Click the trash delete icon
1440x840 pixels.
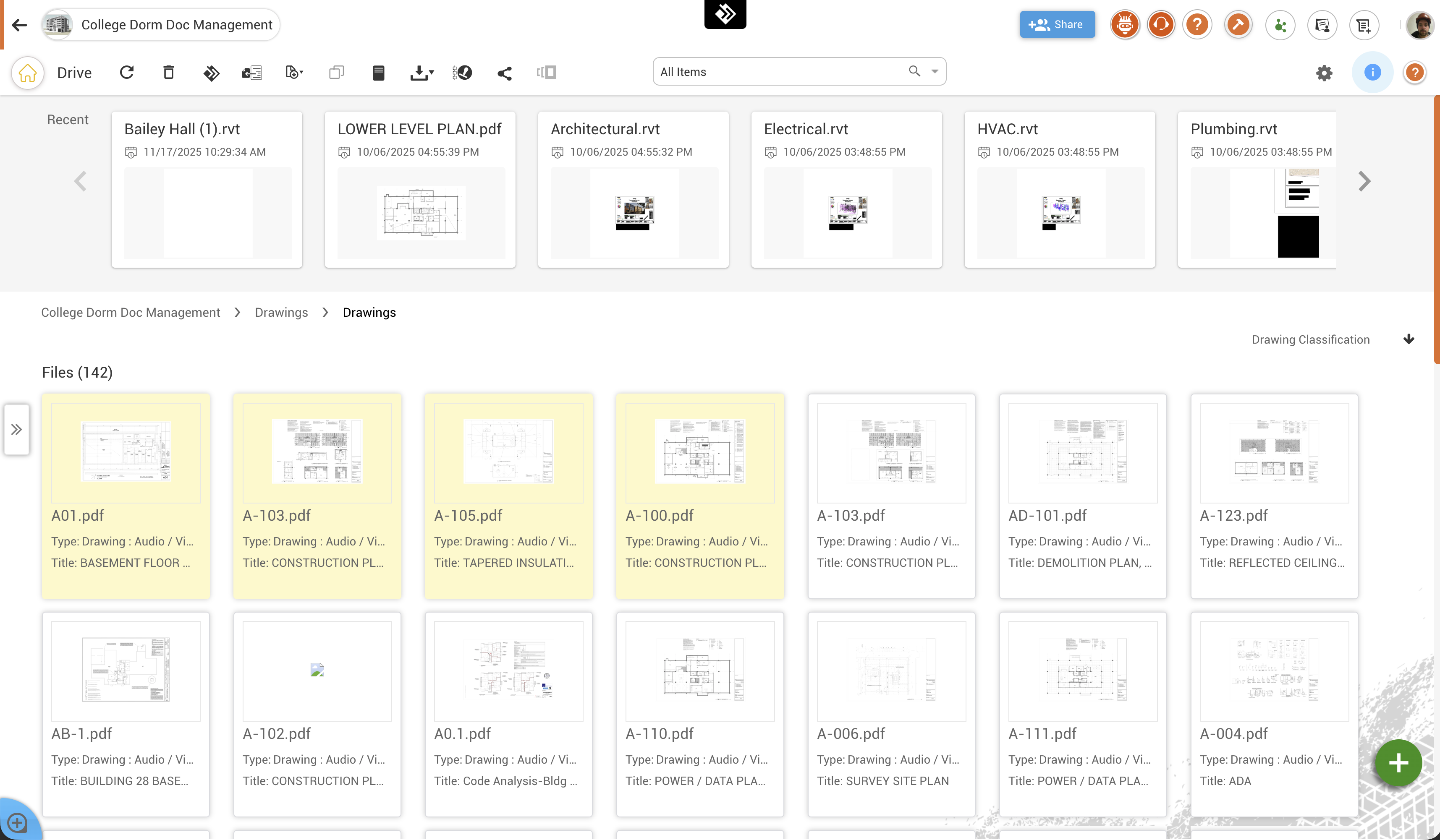(169, 73)
